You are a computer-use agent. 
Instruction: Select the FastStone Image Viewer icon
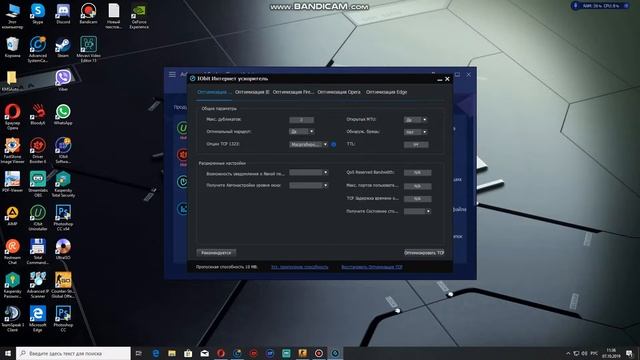12,150
